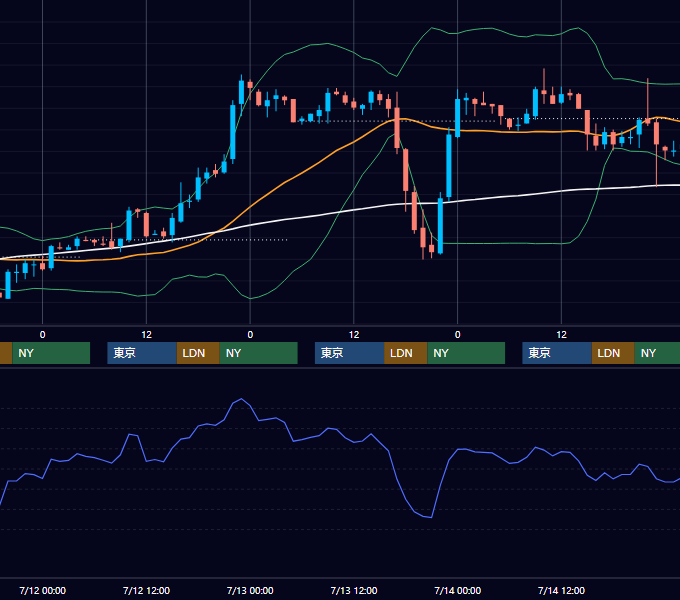Click the 7/13 12:00 date label
This screenshot has height=600, width=680.
click(354, 590)
